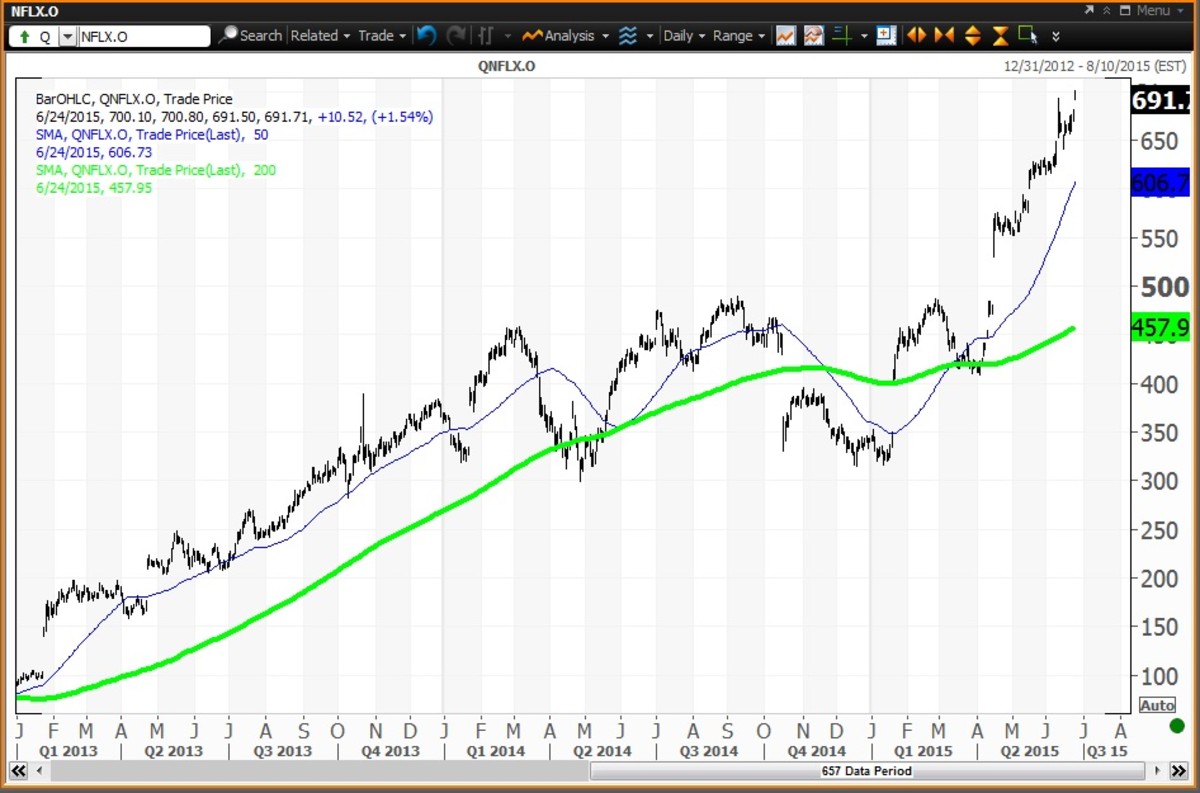Click the green up-arrow quote icon
The height and width of the screenshot is (793, 1200).
[25, 36]
